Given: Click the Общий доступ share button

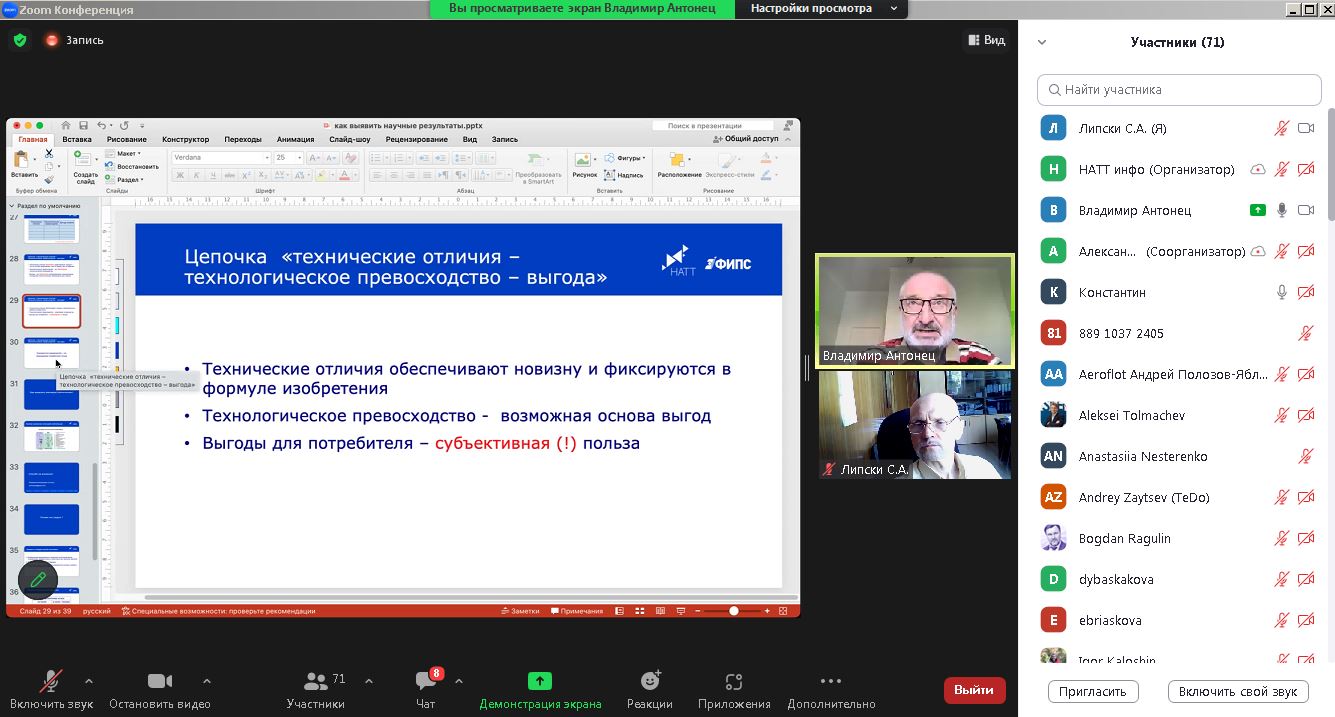Looking at the screenshot, I should tap(744, 139).
